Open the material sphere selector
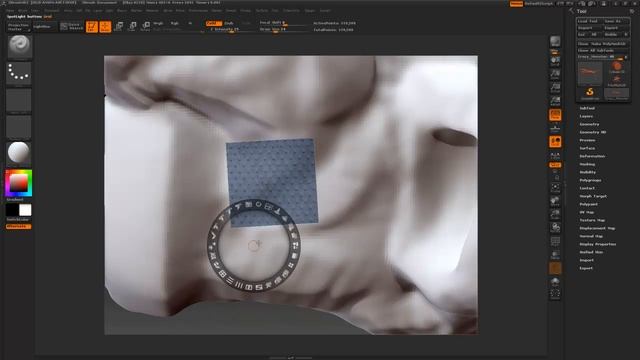The image size is (640, 360). 19,153
